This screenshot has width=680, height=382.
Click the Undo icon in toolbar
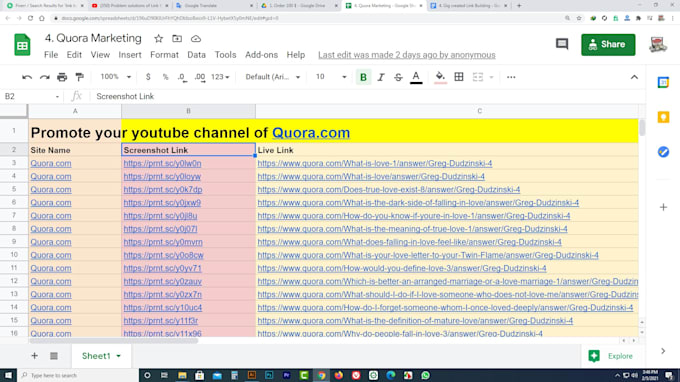click(x=27, y=77)
